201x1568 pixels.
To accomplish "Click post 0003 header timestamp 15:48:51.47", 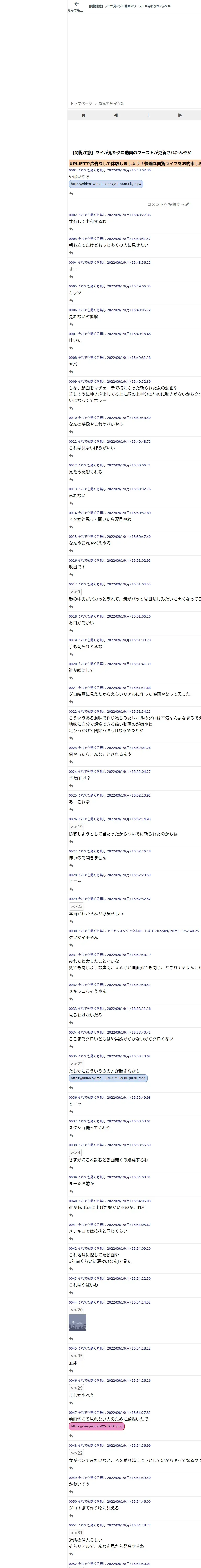I will click(x=129, y=239).
